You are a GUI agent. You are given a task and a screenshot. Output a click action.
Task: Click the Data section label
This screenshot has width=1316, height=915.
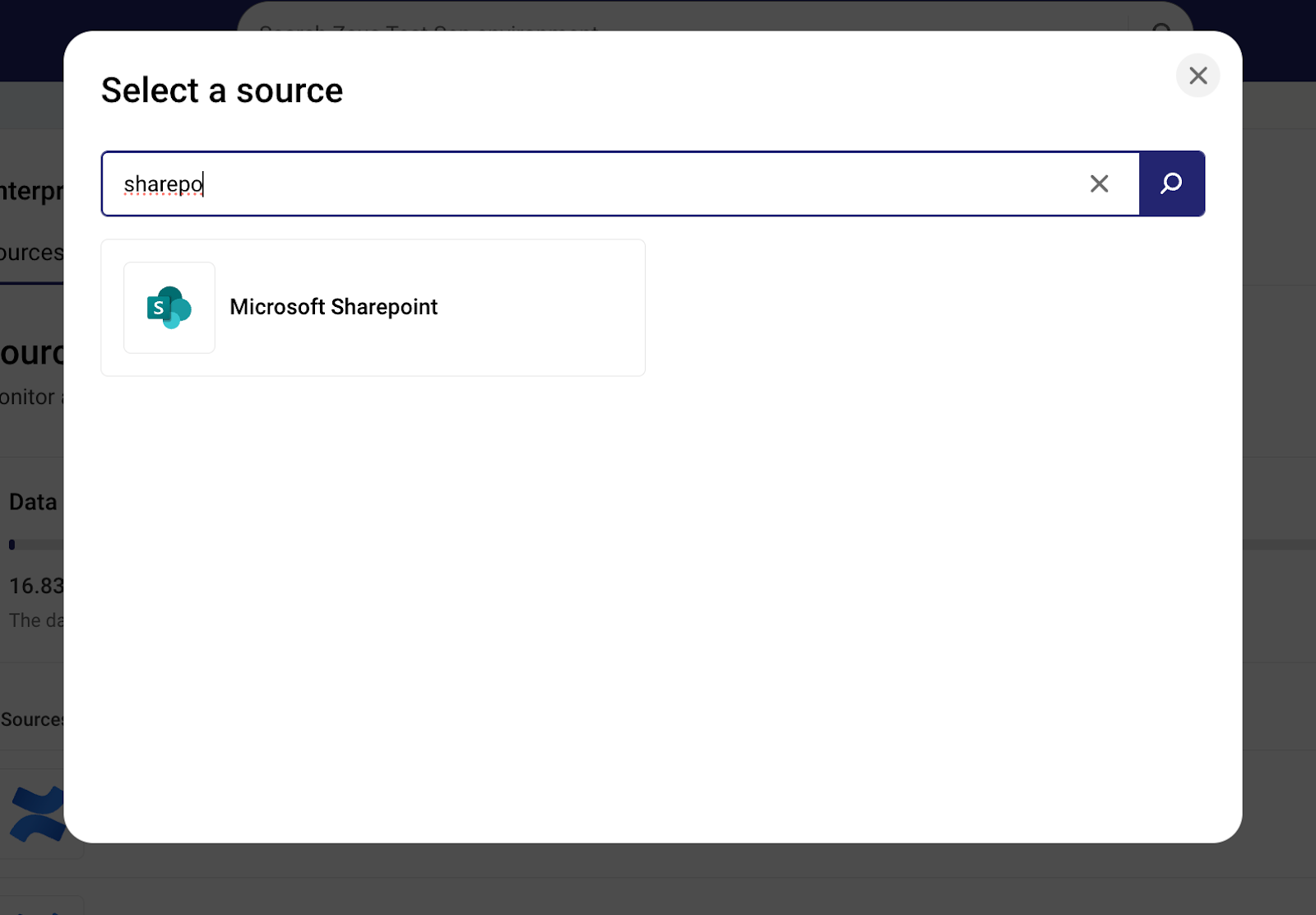33,502
